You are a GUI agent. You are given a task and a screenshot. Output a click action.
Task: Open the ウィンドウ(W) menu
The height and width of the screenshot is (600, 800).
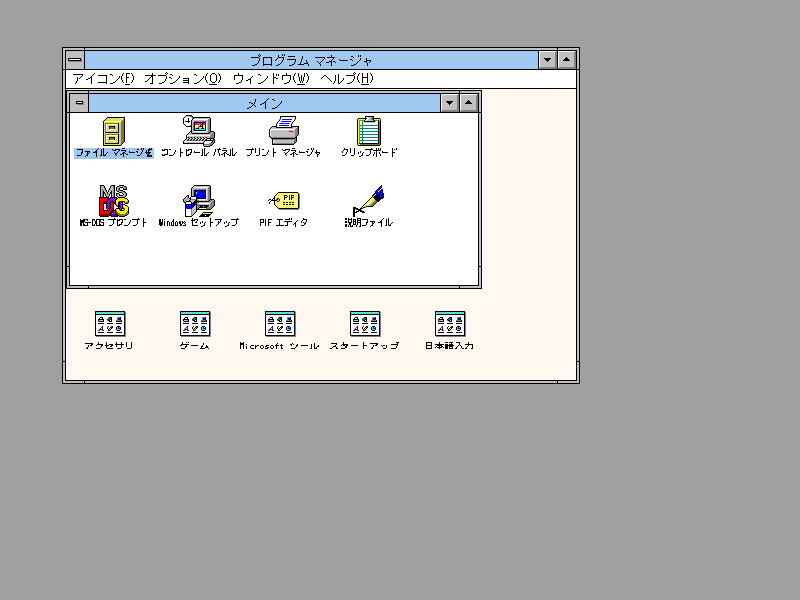[x=271, y=79]
